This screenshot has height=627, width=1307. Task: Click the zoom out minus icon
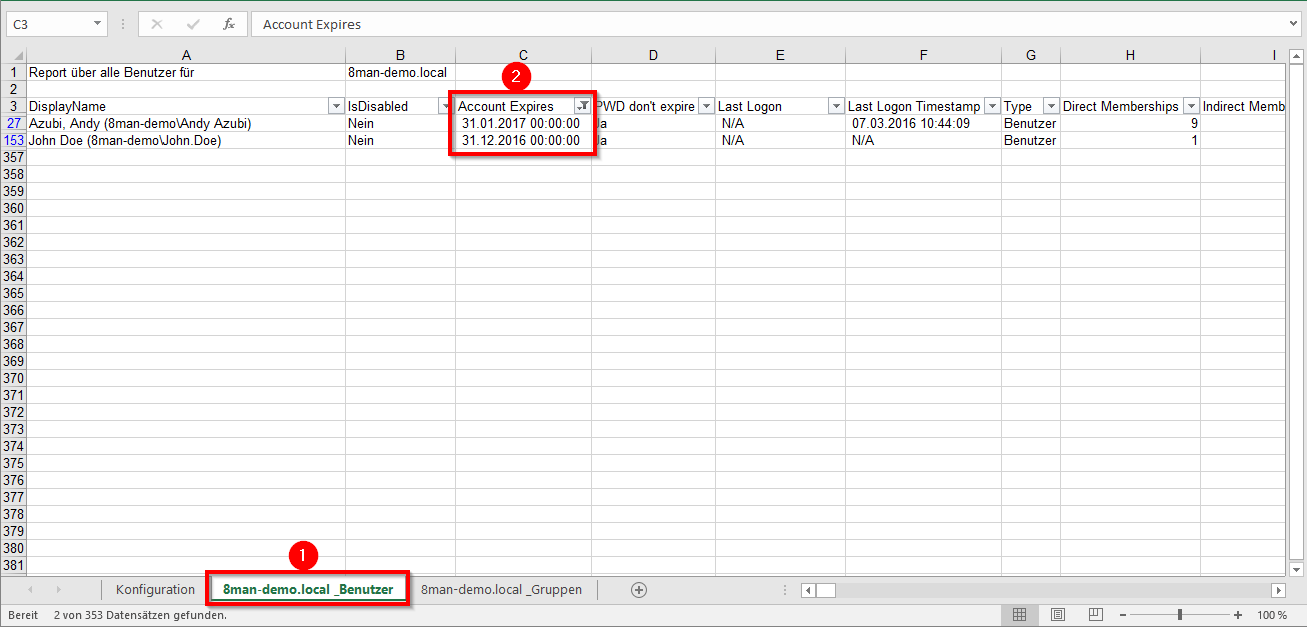[1125, 615]
